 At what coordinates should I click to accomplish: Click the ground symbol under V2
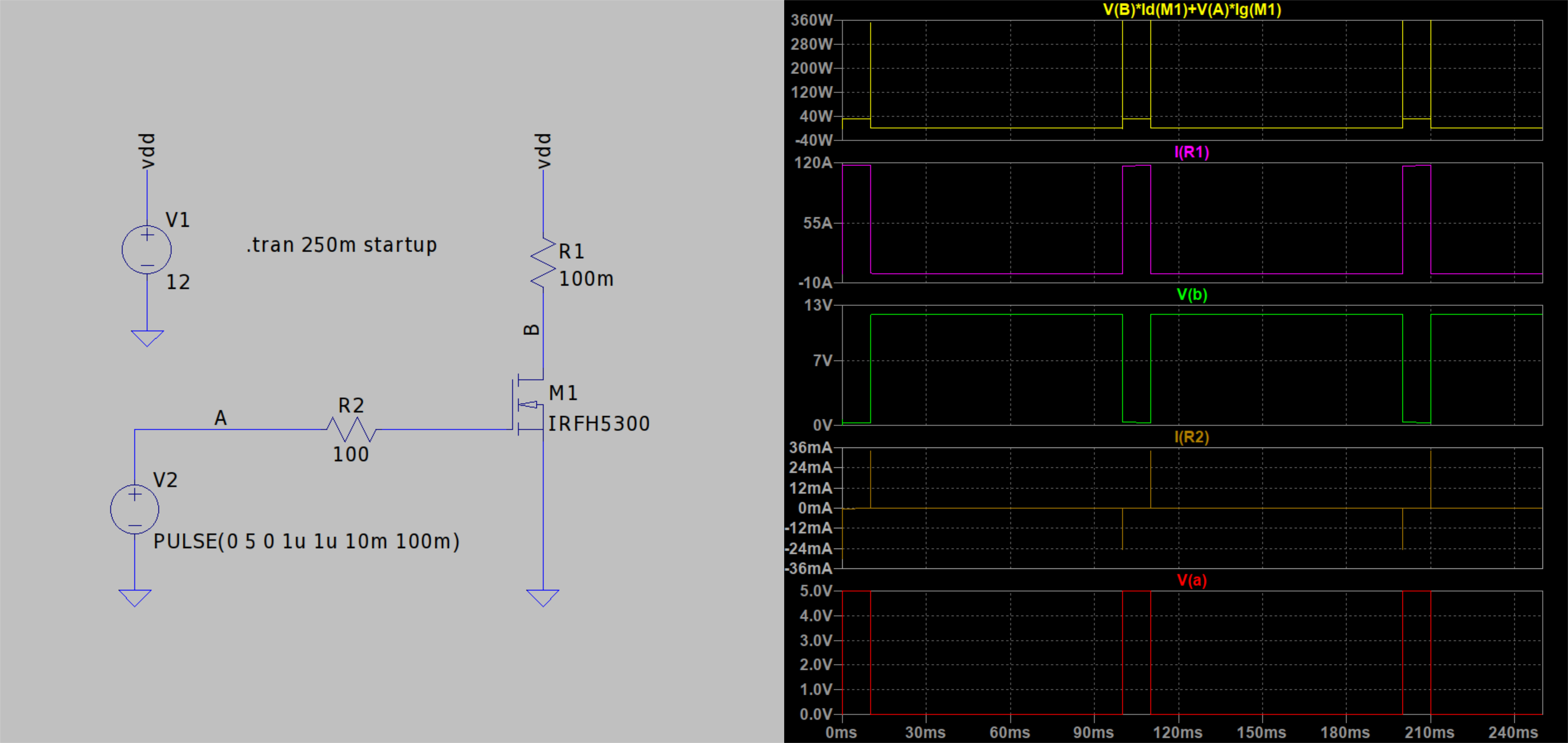(134, 598)
